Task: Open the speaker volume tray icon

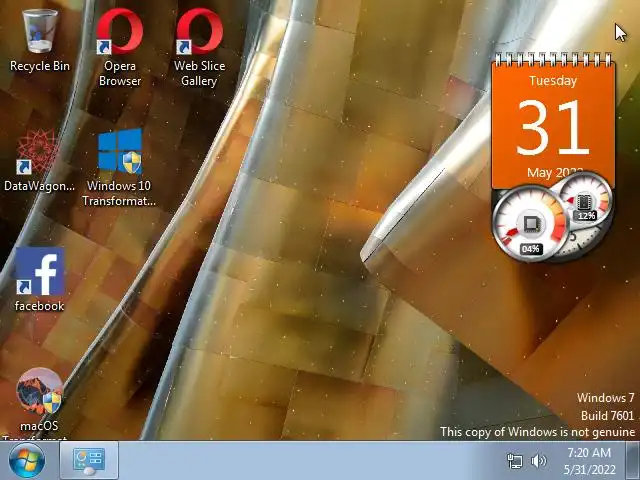Action: point(538,461)
